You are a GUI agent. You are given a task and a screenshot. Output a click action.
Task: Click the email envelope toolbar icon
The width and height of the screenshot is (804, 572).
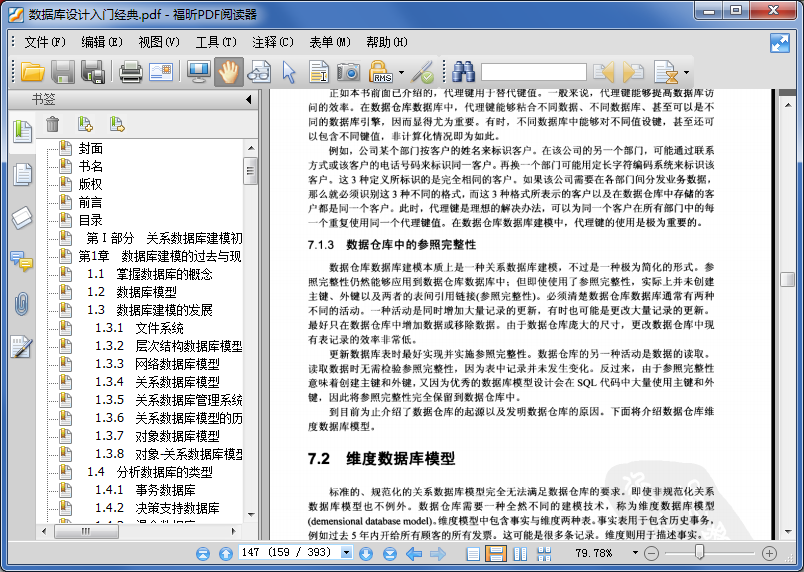161,72
